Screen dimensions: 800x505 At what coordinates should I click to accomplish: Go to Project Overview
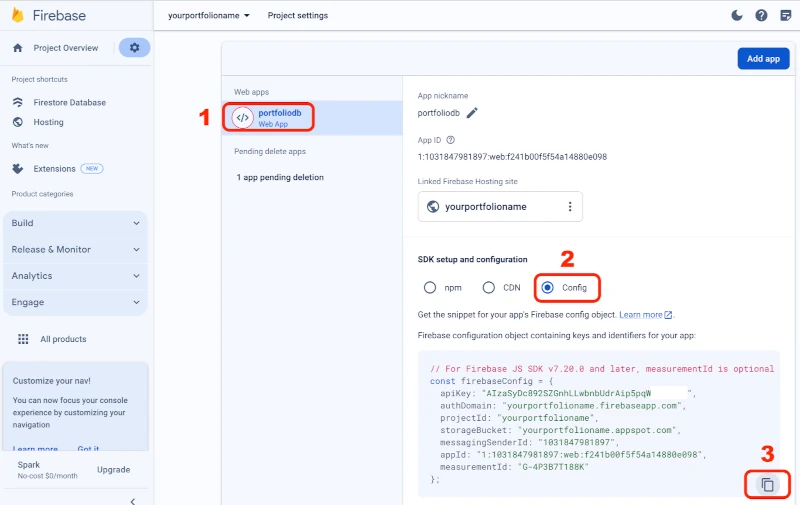pyautogui.click(x=66, y=48)
